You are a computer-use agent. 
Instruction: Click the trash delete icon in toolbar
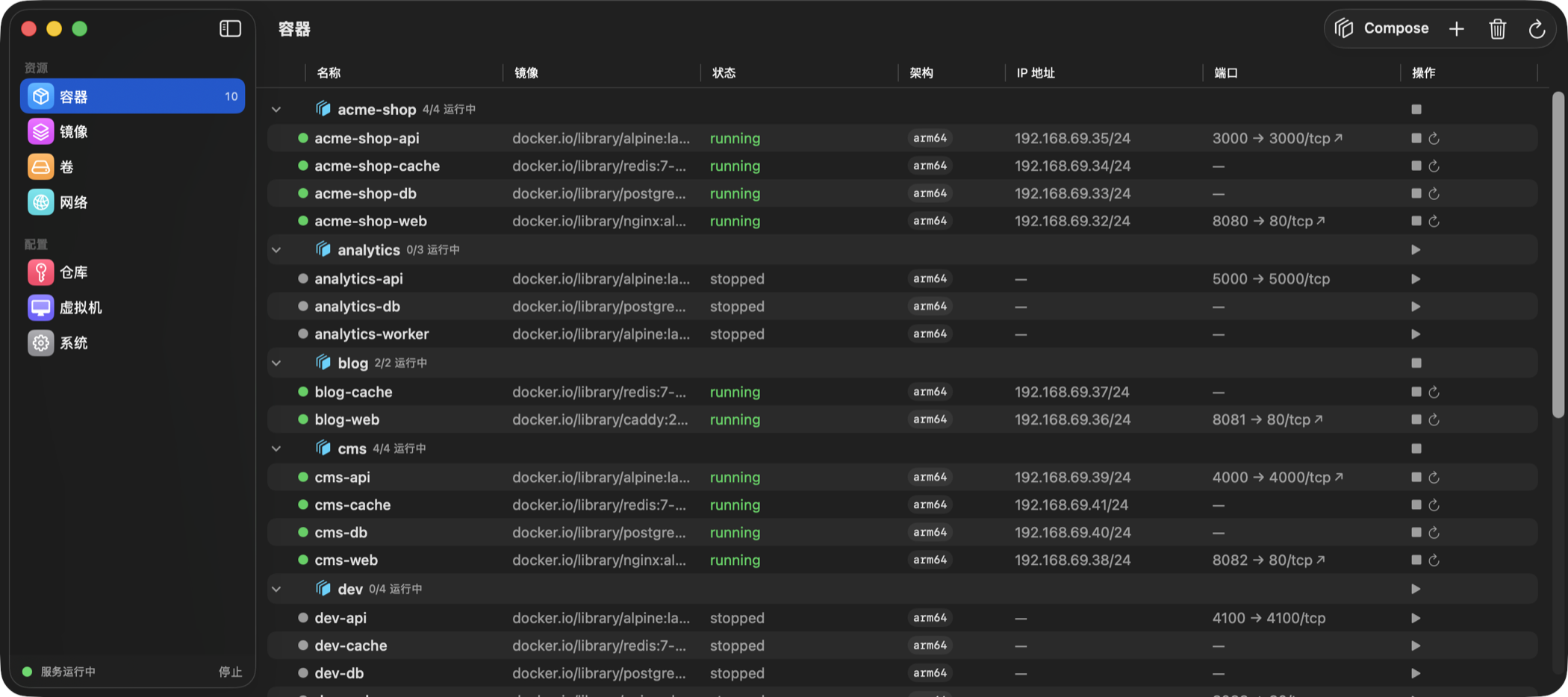tap(1497, 29)
